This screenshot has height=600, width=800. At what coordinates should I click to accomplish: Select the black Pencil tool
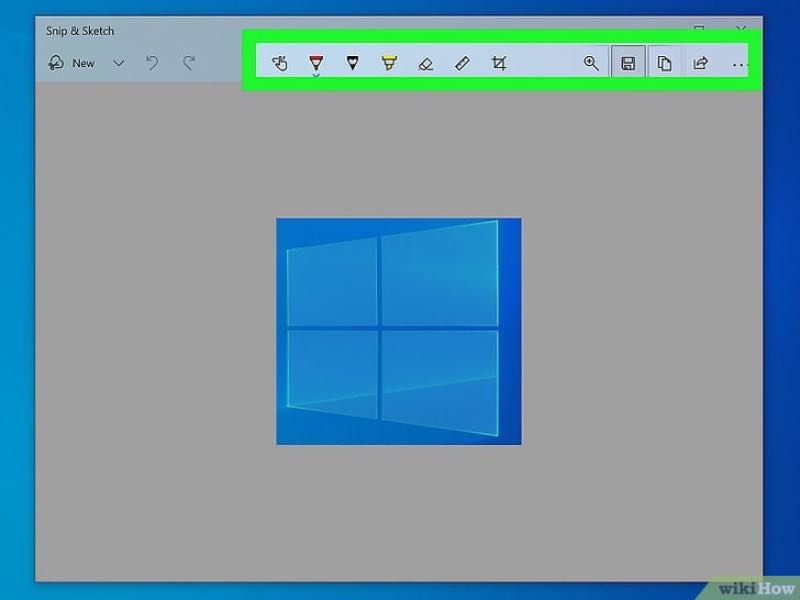click(x=353, y=63)
